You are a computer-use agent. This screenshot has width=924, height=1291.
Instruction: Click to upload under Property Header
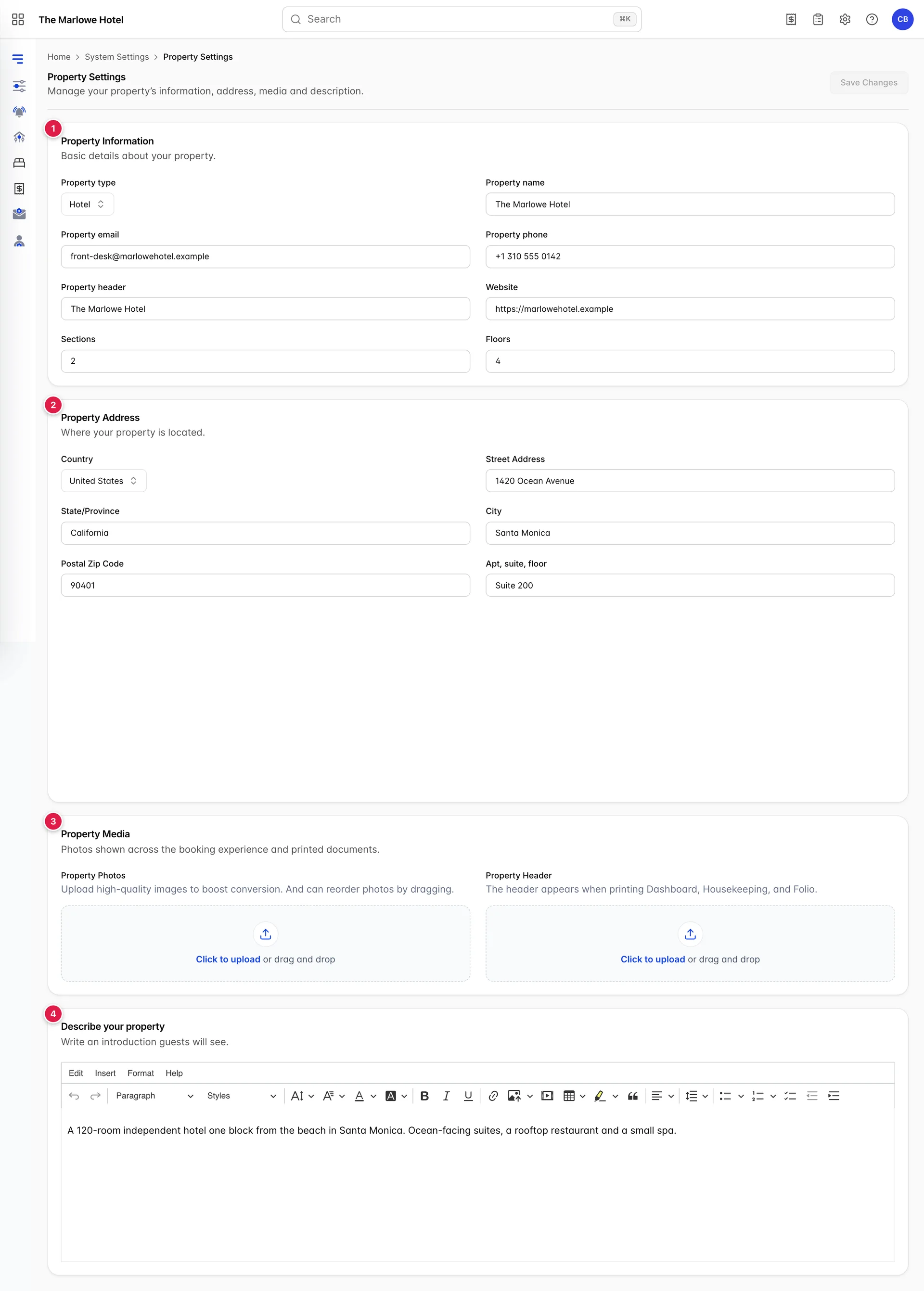pyautogui.click(x=653, y=959)
